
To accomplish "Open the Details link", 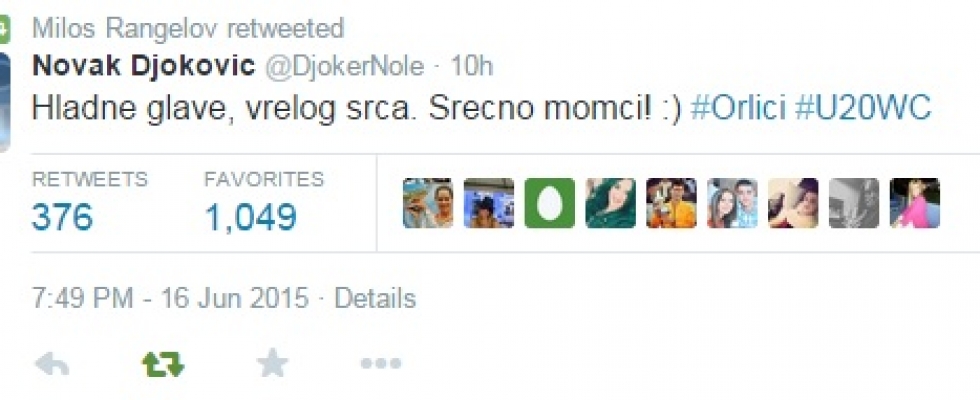I will (x=375, y=299).
